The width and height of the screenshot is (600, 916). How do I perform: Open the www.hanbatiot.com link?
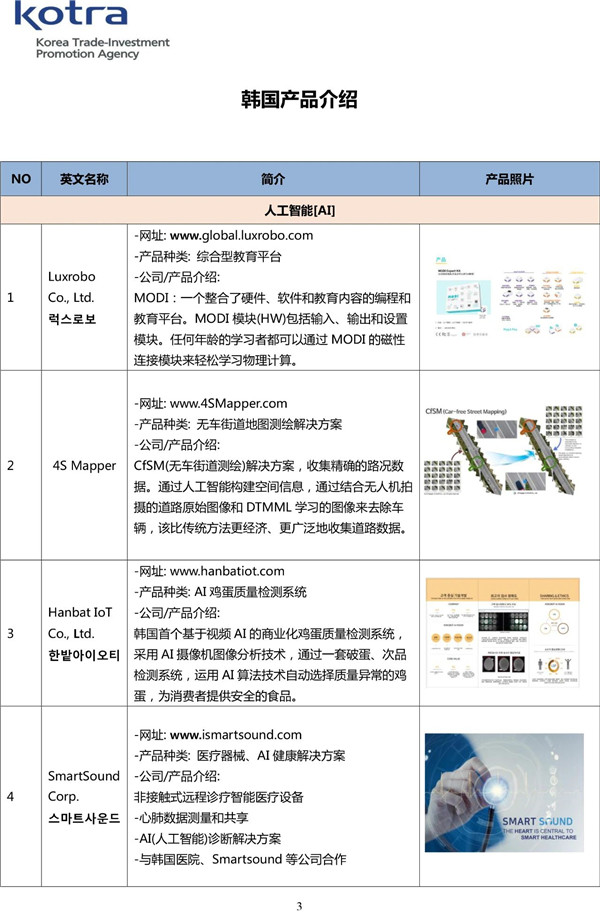pos(227,571)
